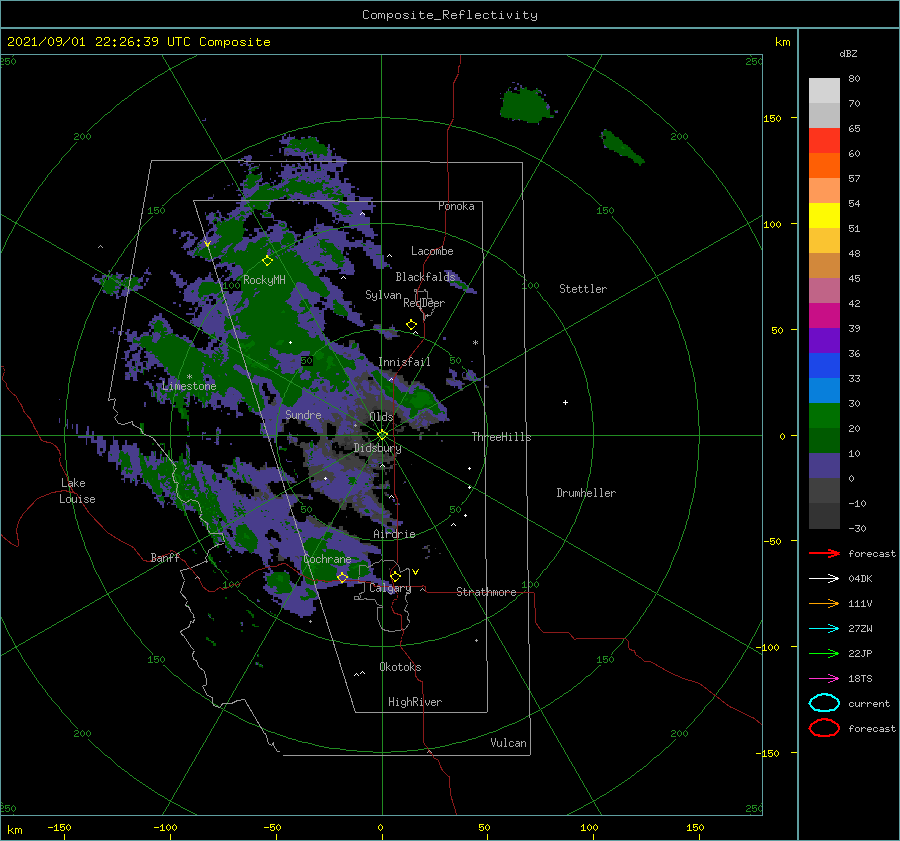Pick the light gray 80 dBZ swatch

(824, 90)
